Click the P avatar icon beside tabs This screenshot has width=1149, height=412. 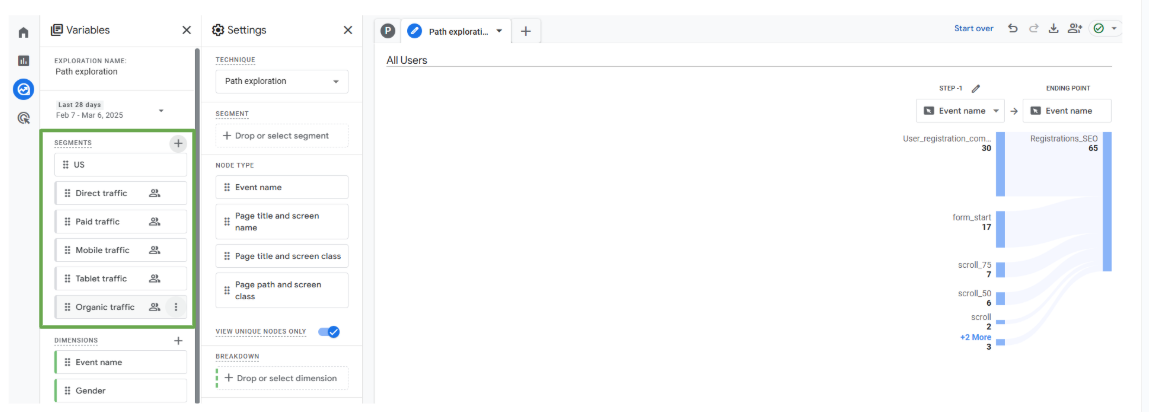coord(388,31)
